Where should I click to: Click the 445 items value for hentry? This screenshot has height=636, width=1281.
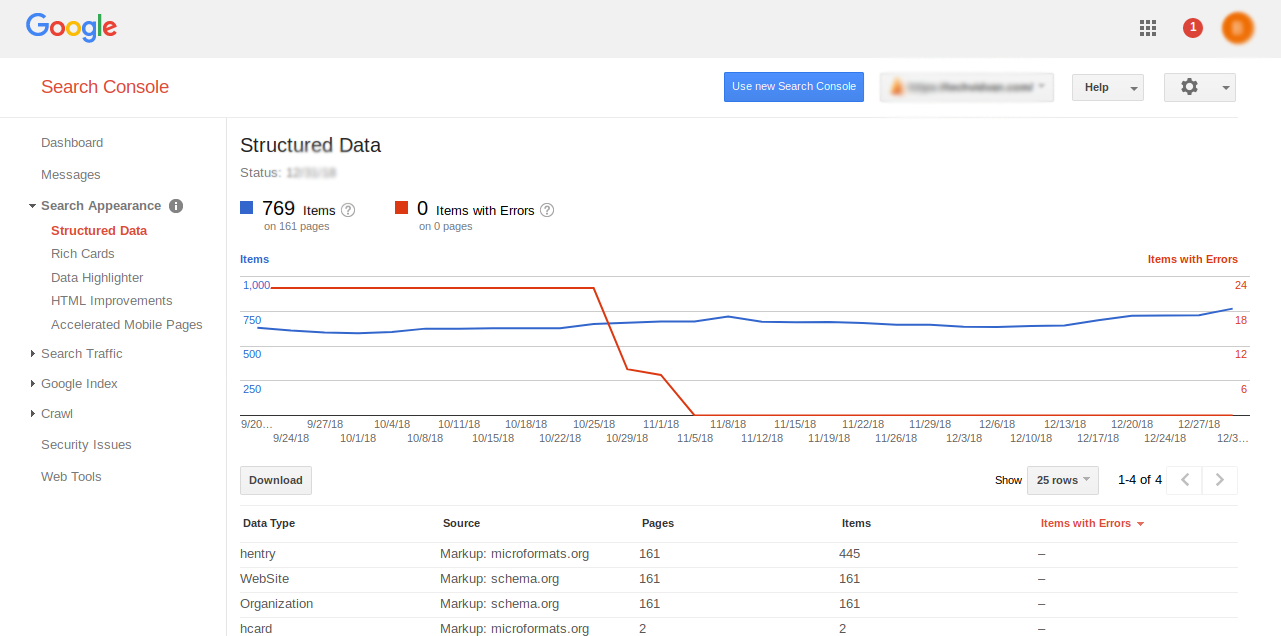tap(850, 554)
